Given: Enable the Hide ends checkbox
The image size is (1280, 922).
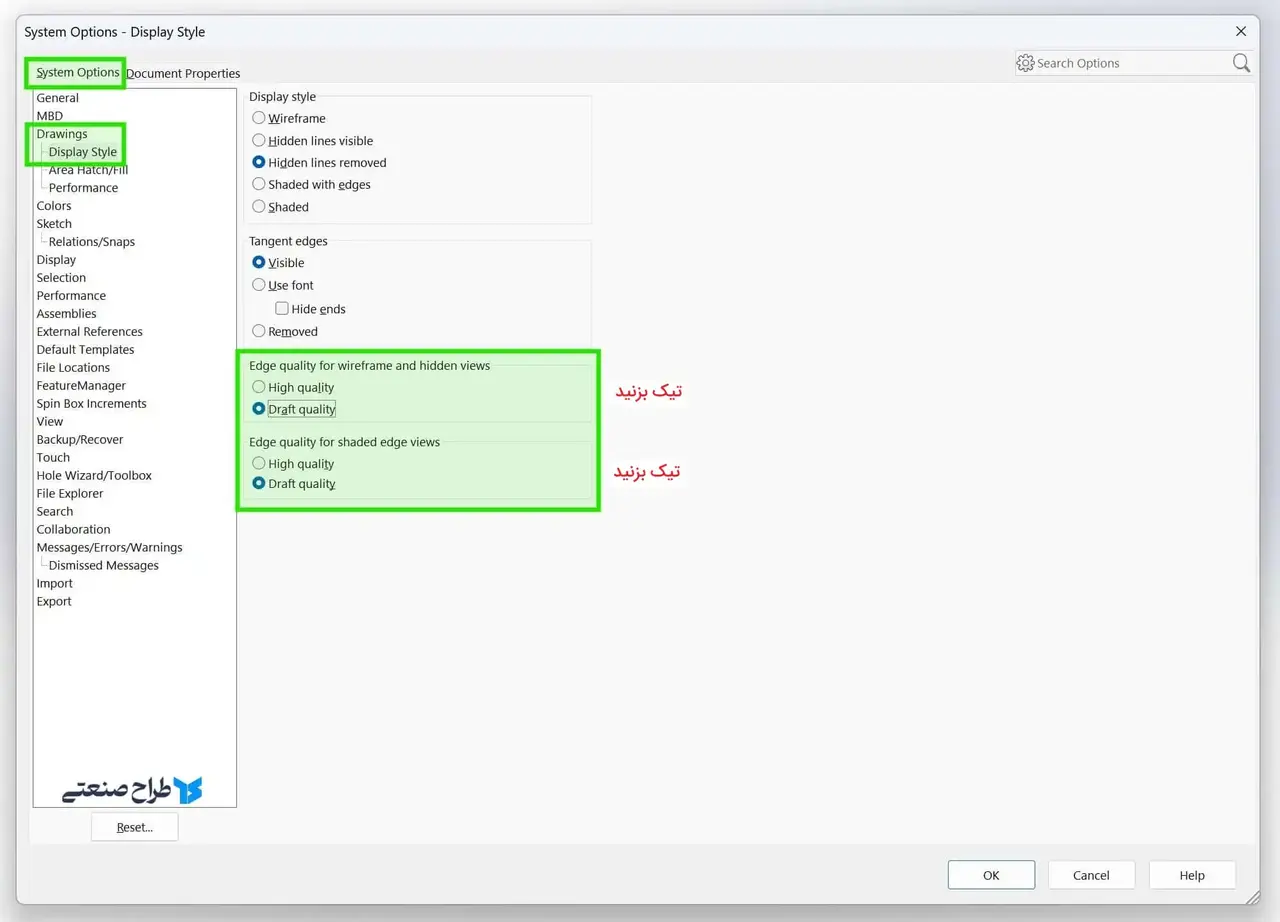Looking at the screenshot, I should pyautogui.click(x=282, y=309).
